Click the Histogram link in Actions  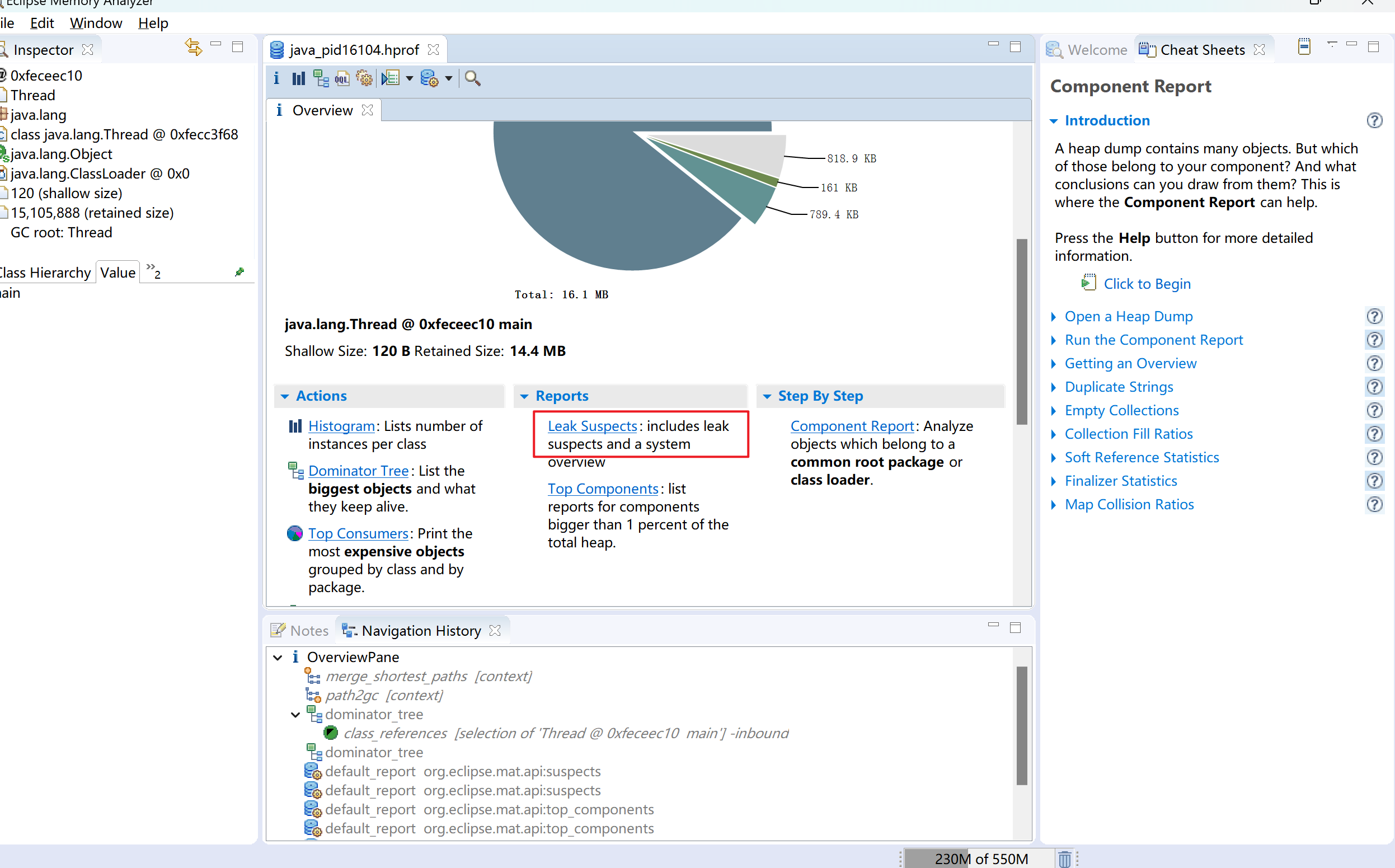tap(341, 426)
